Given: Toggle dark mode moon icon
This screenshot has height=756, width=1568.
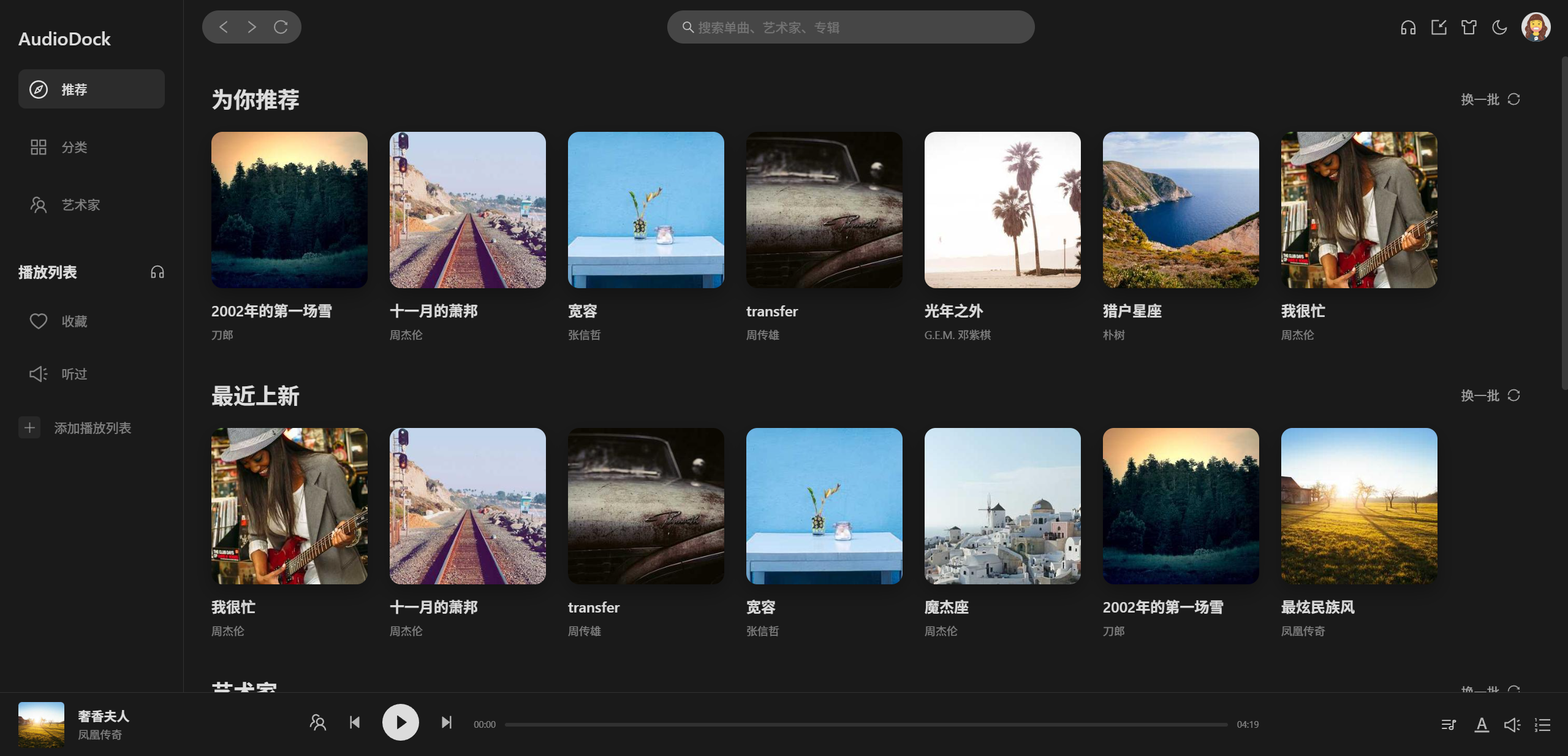Looking at the screenshot, I should 1499,28.
